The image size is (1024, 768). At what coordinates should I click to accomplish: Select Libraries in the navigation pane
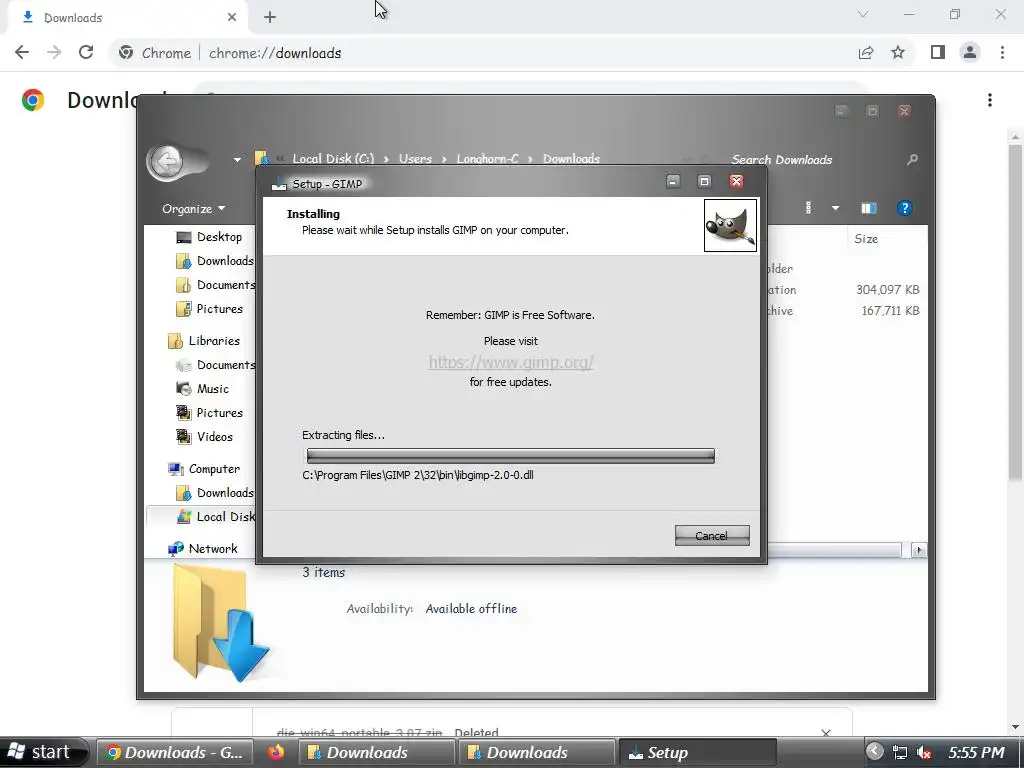[204, 340]
